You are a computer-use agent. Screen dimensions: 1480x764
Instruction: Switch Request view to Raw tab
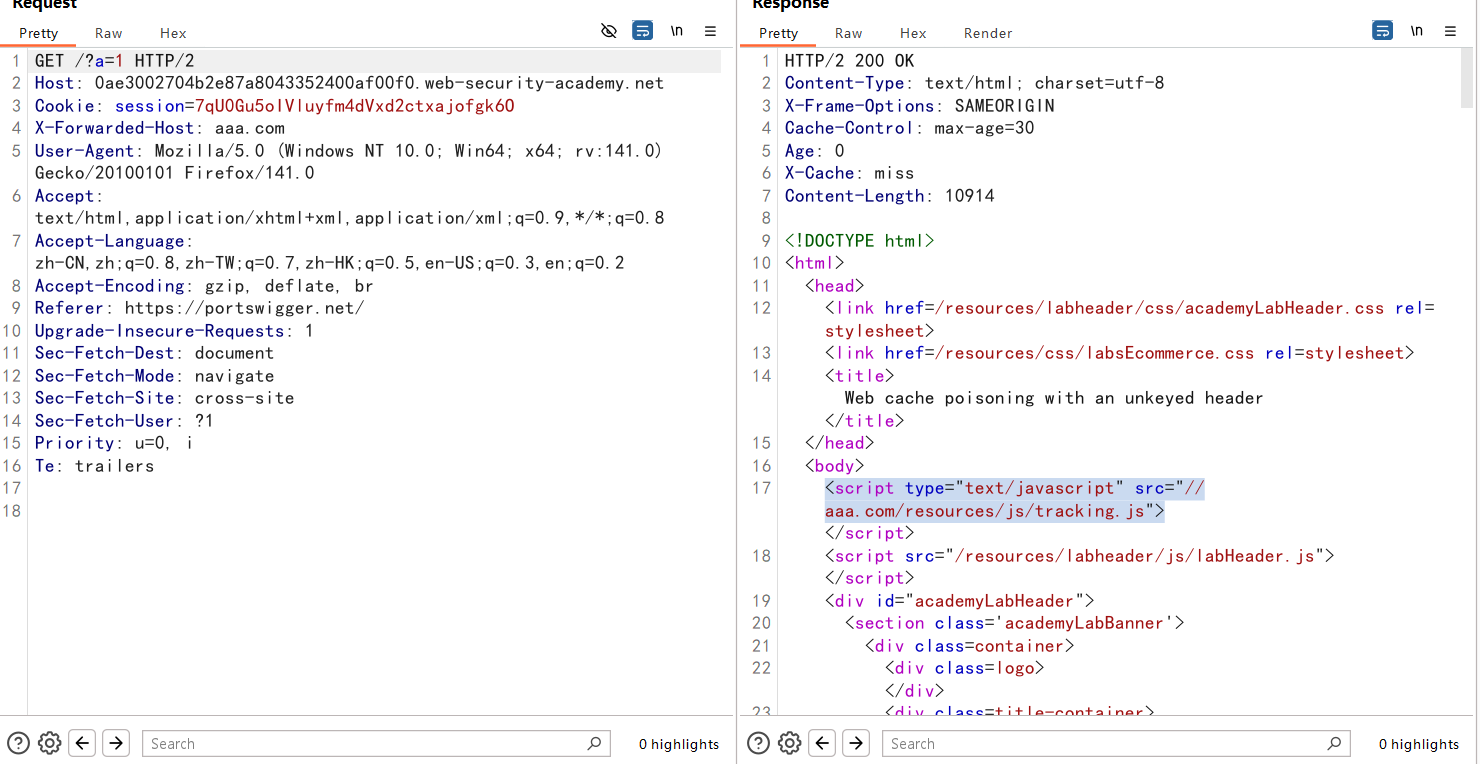click(x=109, y=33)
